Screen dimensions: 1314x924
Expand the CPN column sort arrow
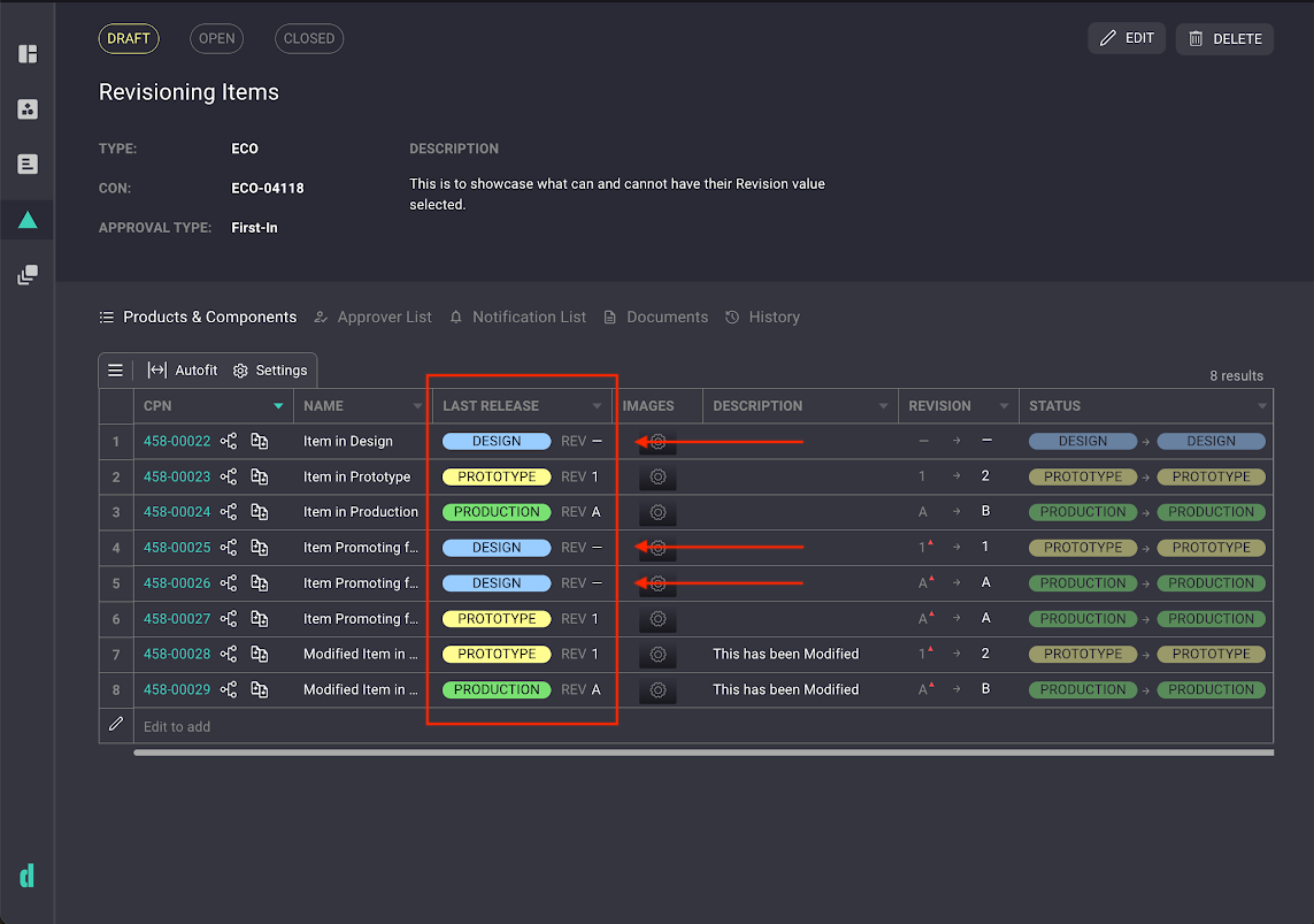click(x=279, y=406)
